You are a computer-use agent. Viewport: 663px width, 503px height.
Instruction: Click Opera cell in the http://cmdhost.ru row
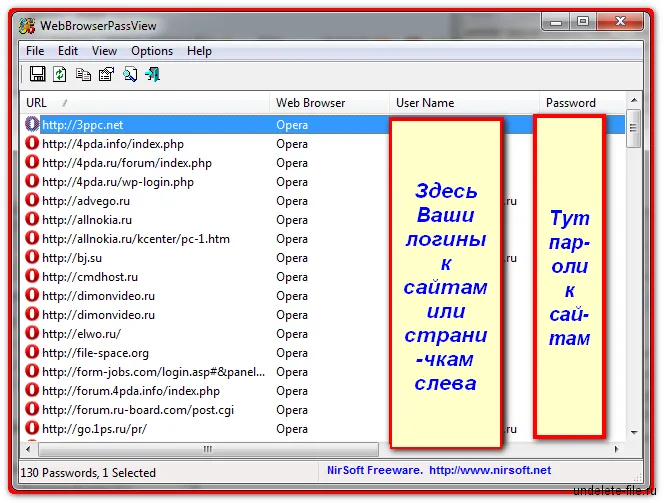pos(292,277)
